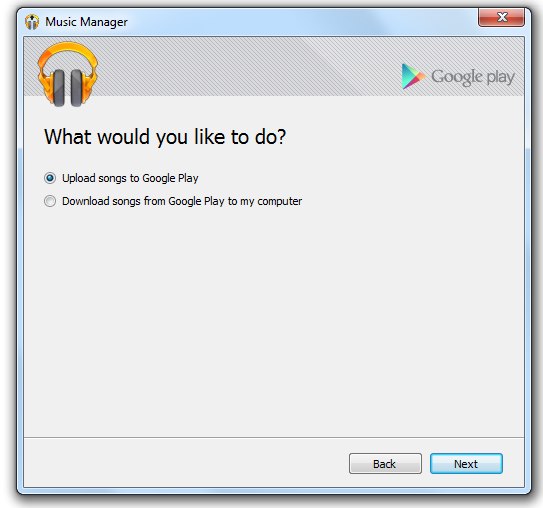Click the "Music Manager" title text
Image resolution: width=543 pixels, height=508 pixels.
[86, 22]
